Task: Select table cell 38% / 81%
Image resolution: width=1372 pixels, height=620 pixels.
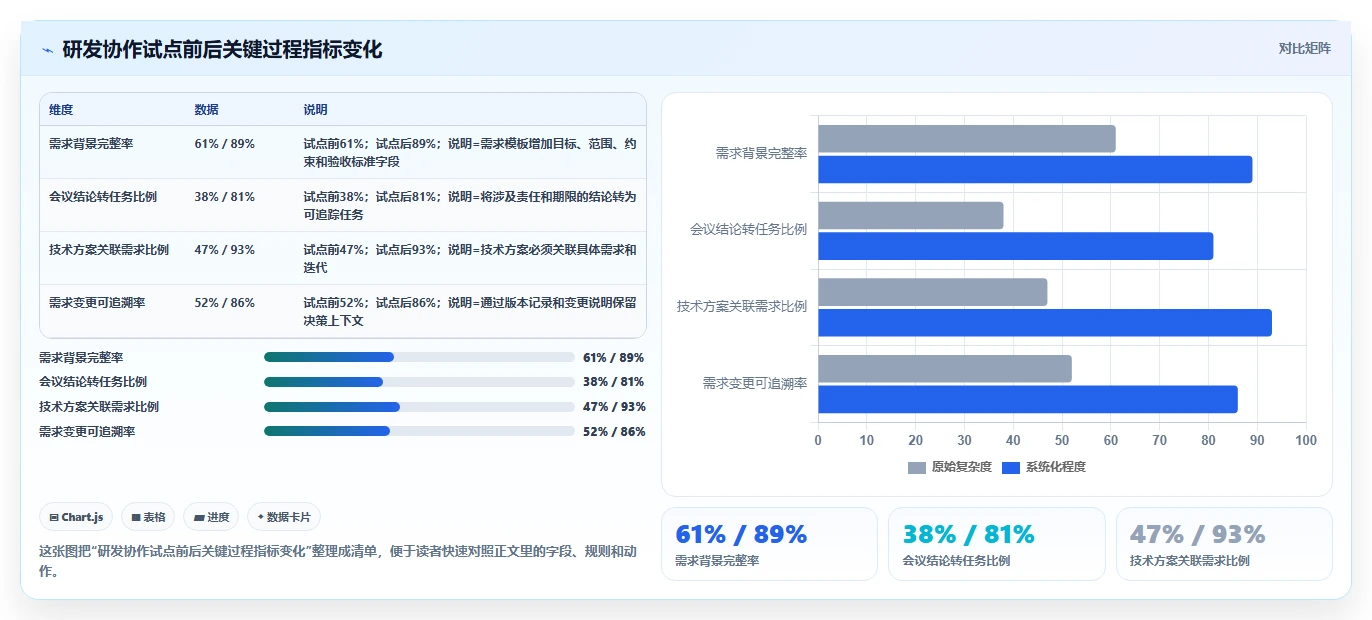Action: point(225,197)
